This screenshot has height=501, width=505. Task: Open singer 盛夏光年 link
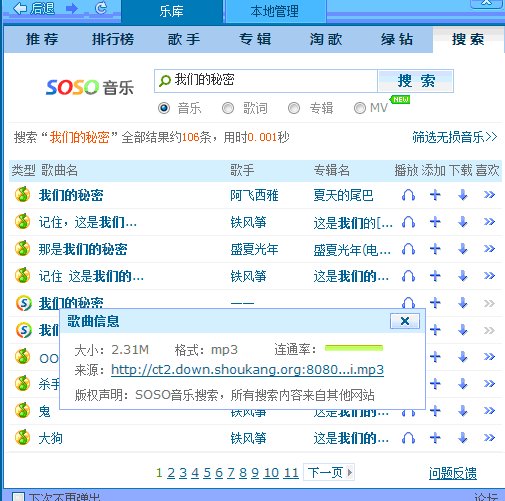pyautogui.click(x=254, y=249)
